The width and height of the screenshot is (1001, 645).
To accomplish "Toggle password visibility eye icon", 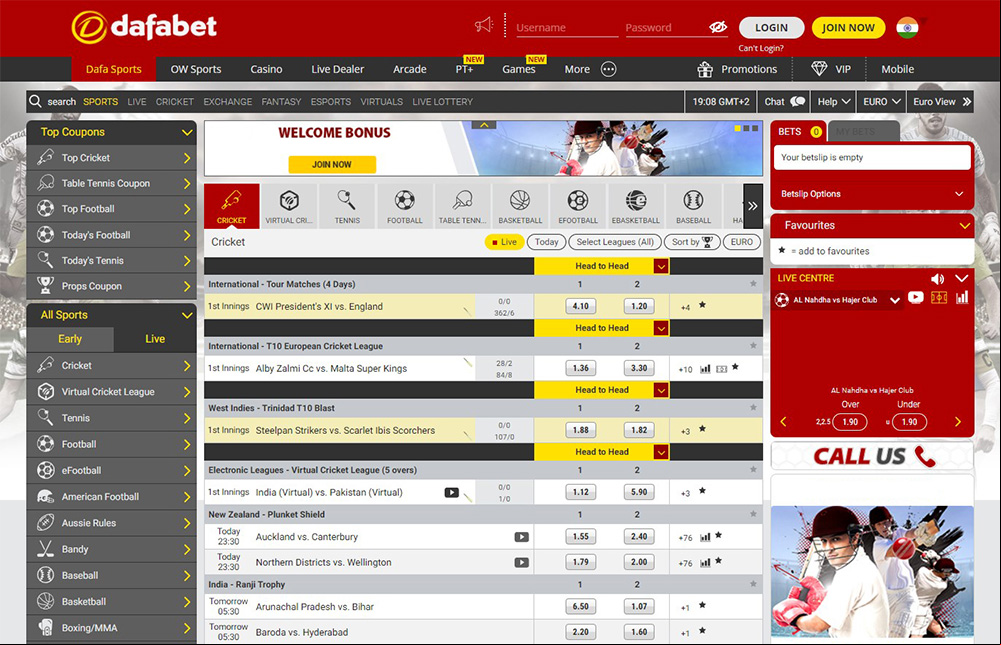I will click(718, 27).
